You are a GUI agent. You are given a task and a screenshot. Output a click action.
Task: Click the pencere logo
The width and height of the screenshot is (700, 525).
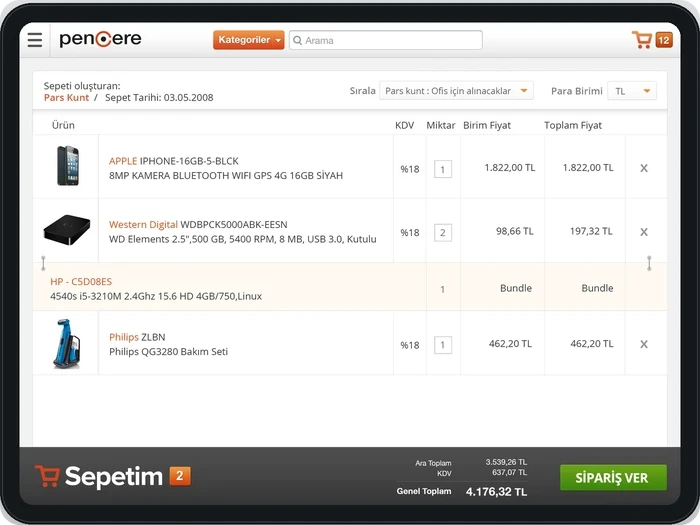tap(100, 39)
